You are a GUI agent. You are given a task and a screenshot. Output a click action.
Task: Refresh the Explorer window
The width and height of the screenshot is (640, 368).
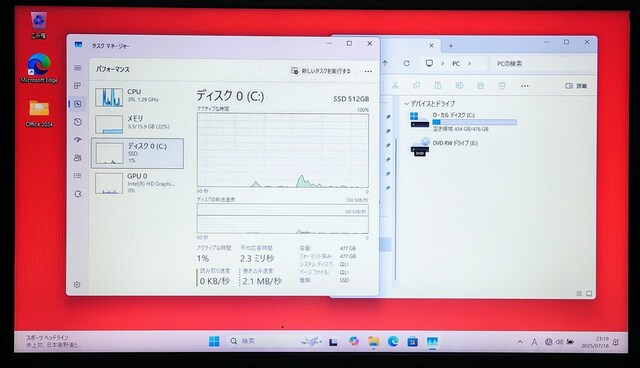point(407,63)
